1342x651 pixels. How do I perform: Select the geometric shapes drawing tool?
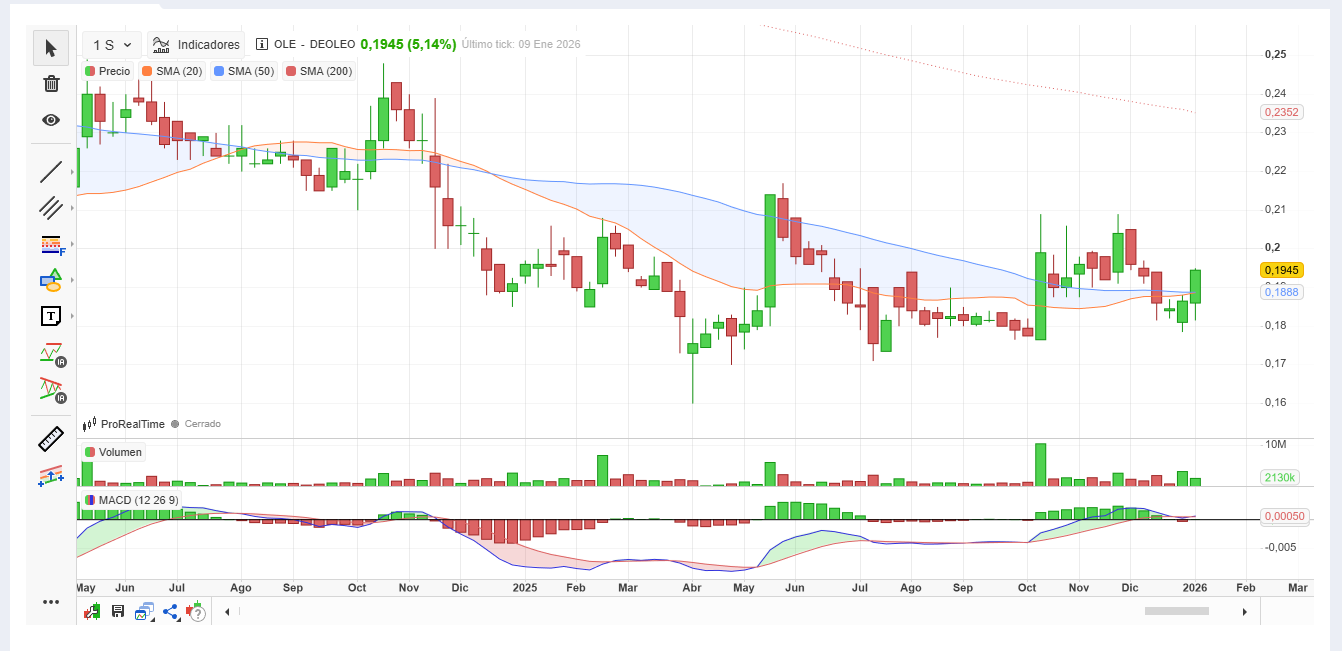coord(51,280)
